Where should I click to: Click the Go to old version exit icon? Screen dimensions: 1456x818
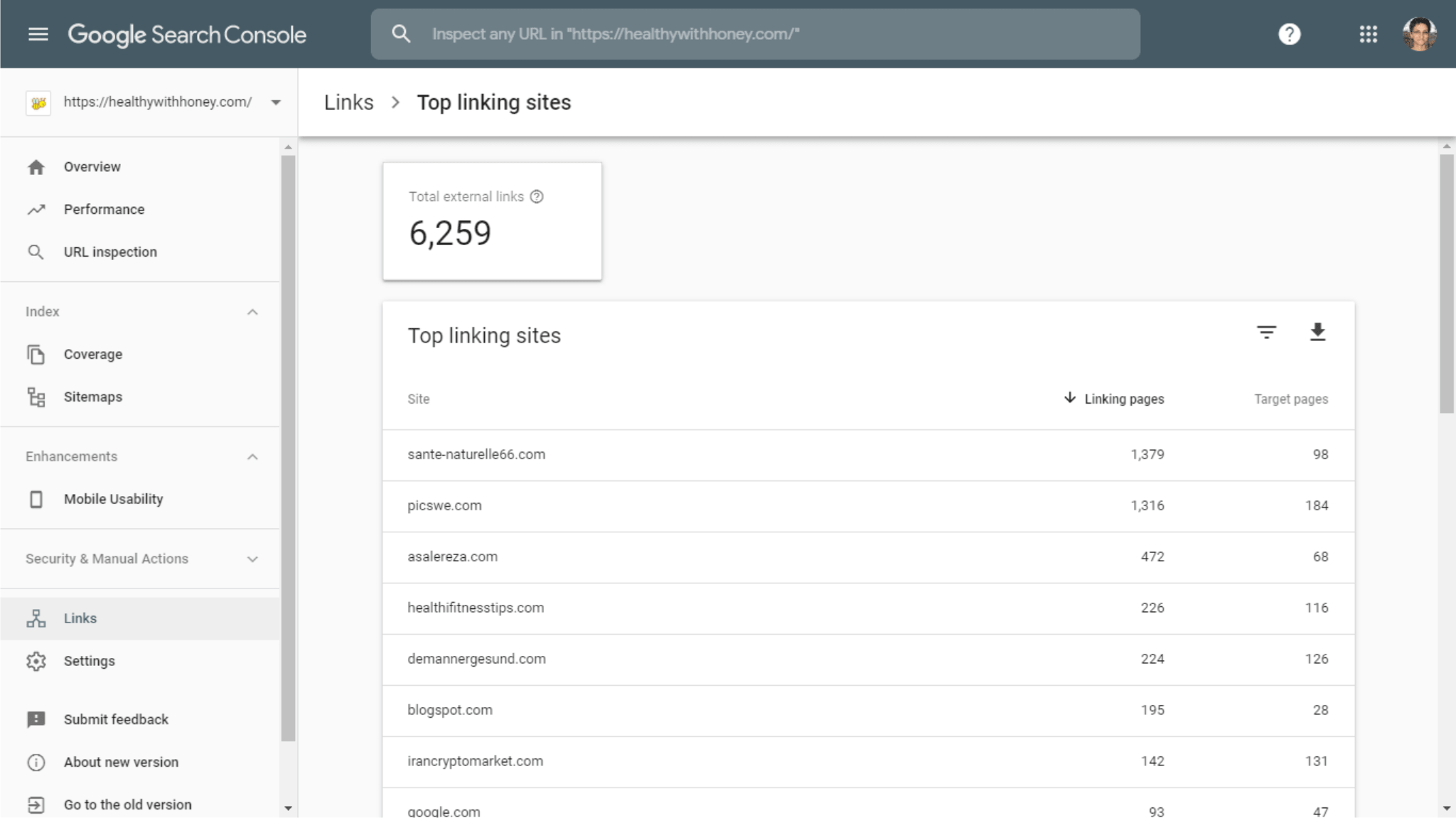click(x=36, y=804)
